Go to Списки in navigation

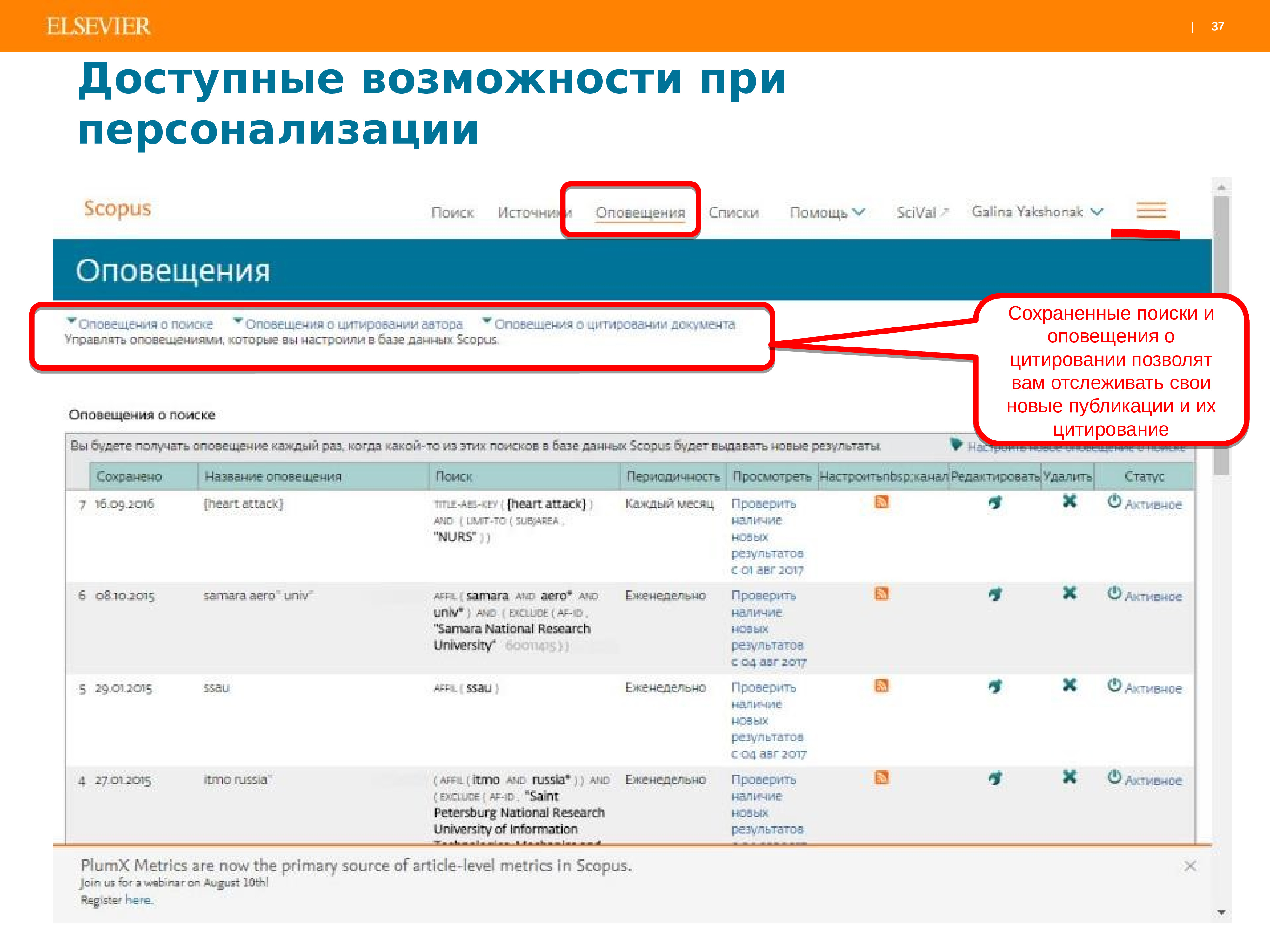(733, 213)
